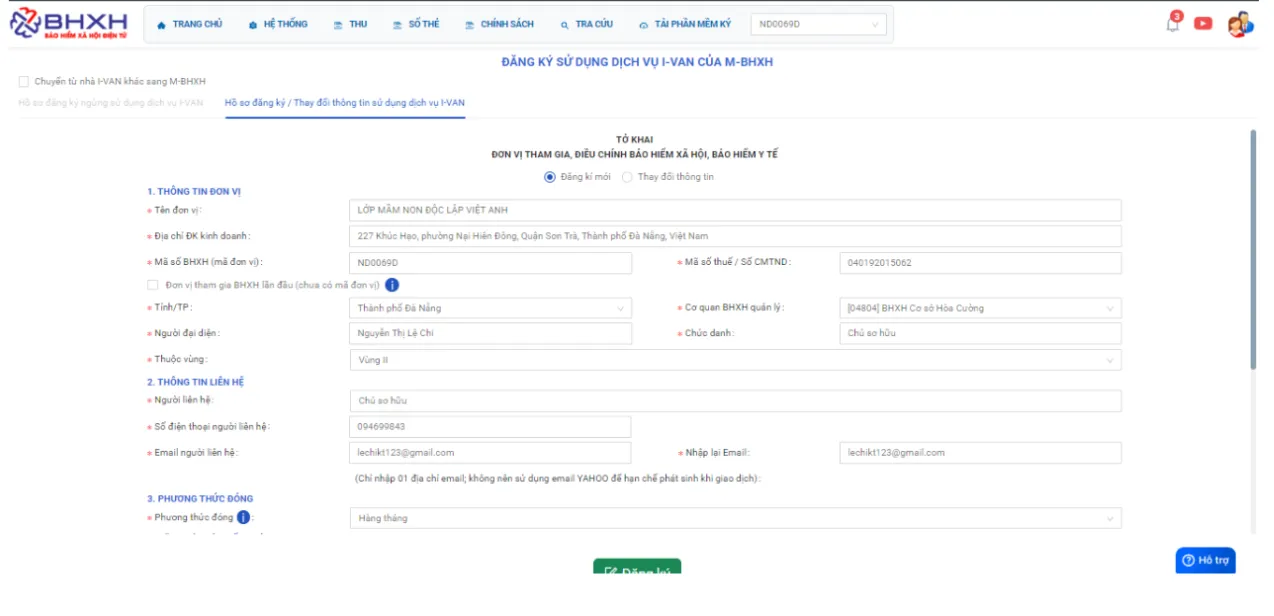The height and width of the screenshot is (616, 1274).
Task: Open SỔ THẺ menu
Action: [416, 24]
